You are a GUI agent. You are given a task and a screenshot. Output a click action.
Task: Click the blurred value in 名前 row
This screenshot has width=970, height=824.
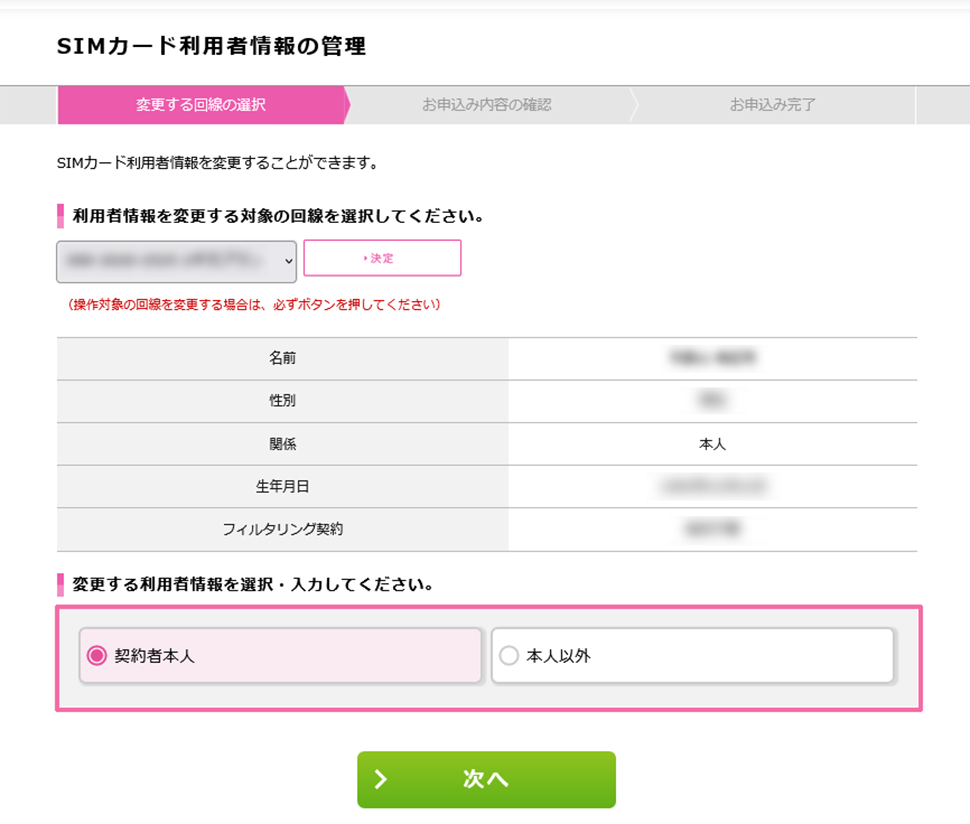[712, 358]
